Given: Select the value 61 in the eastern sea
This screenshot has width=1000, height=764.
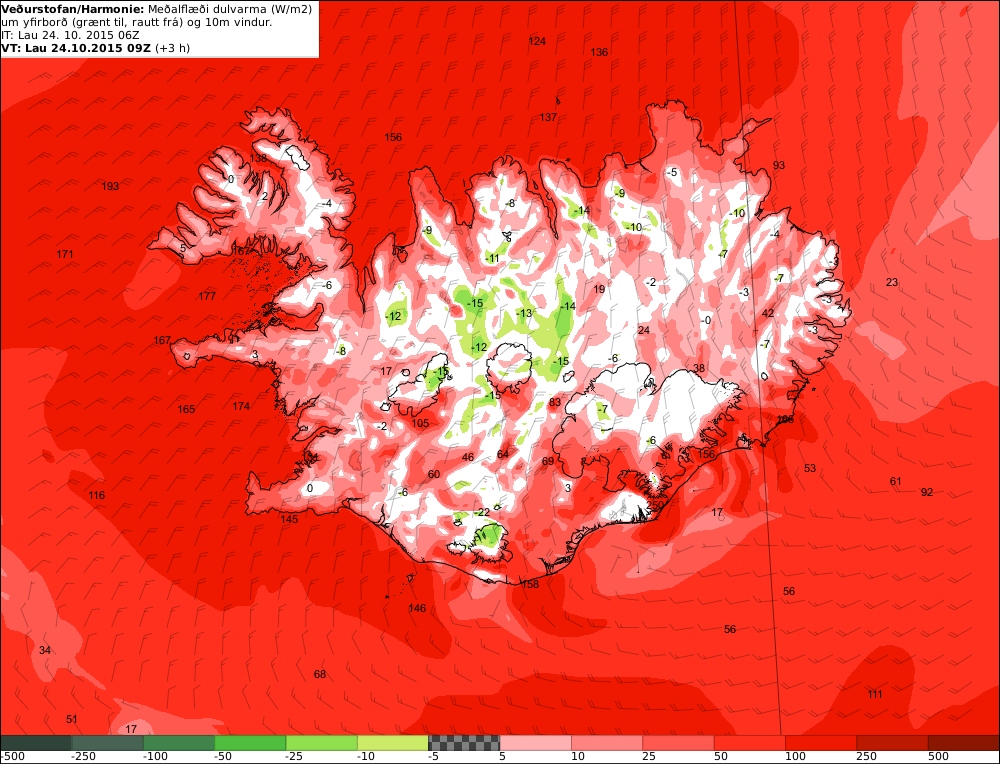Looking at the screenshot, I should (x=896, y=481).
